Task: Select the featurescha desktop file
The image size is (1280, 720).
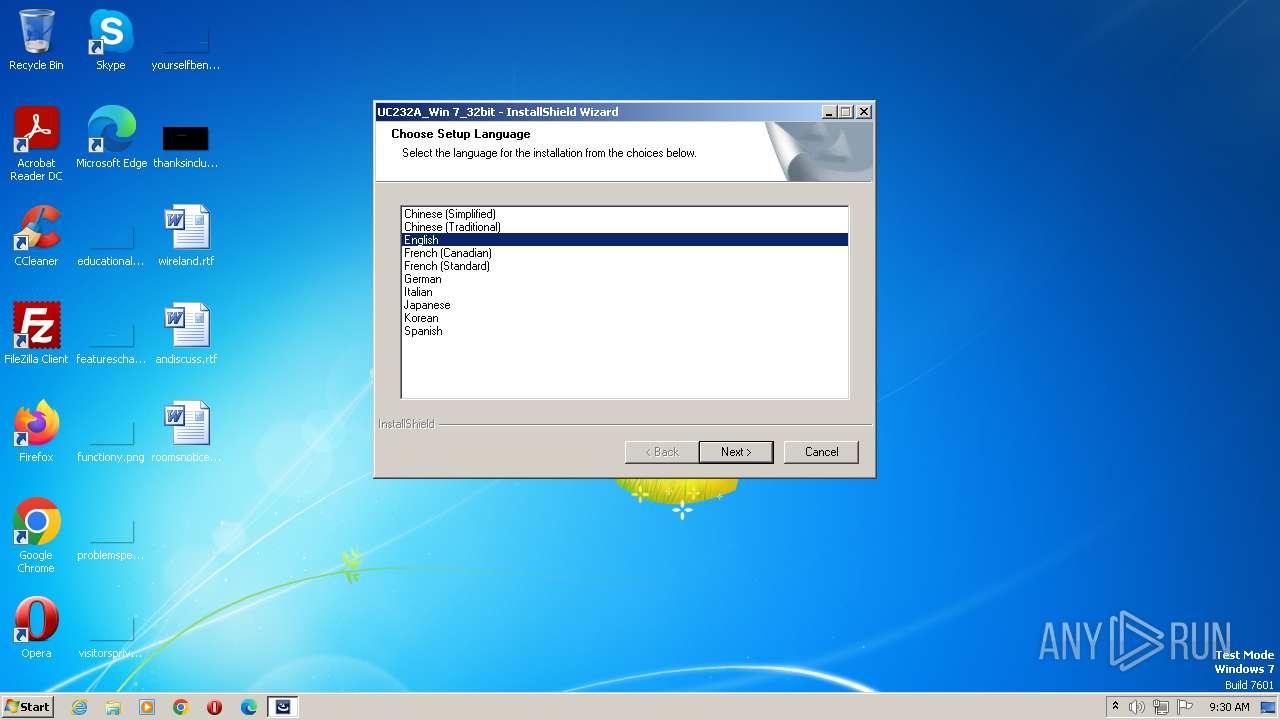Action: (x=111, y=340)
